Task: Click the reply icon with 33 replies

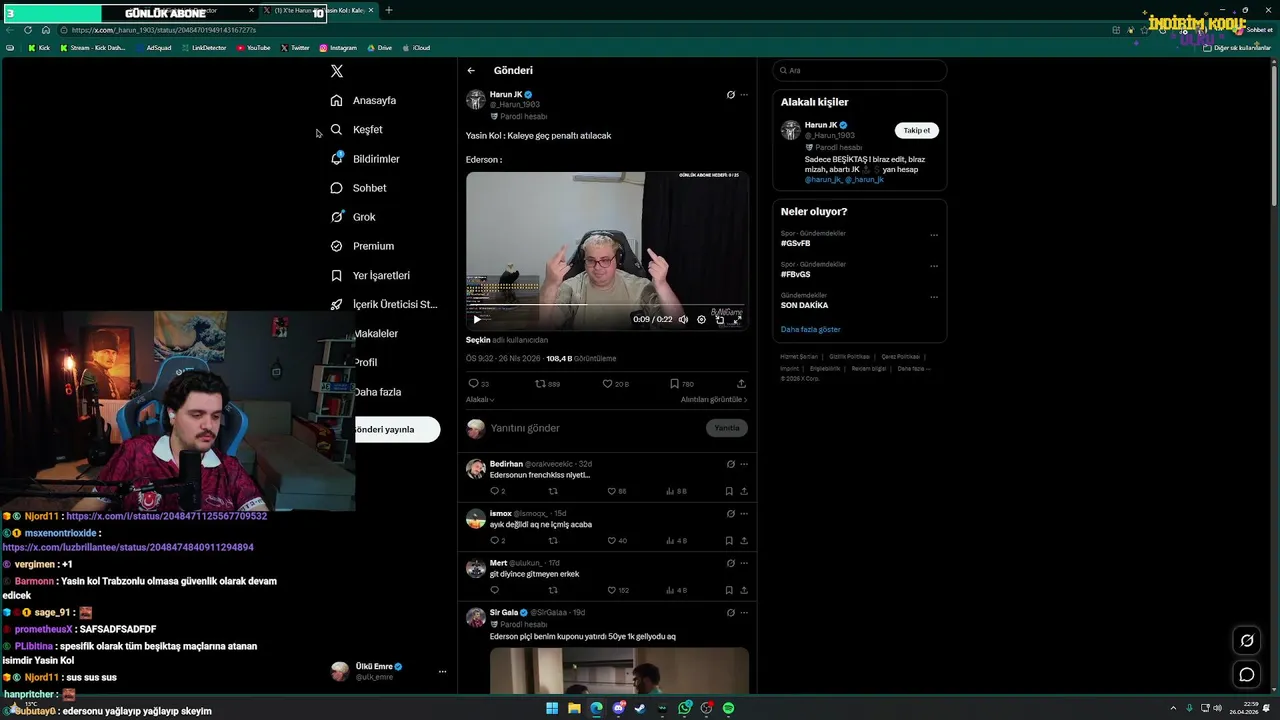Action: (478, 383)
